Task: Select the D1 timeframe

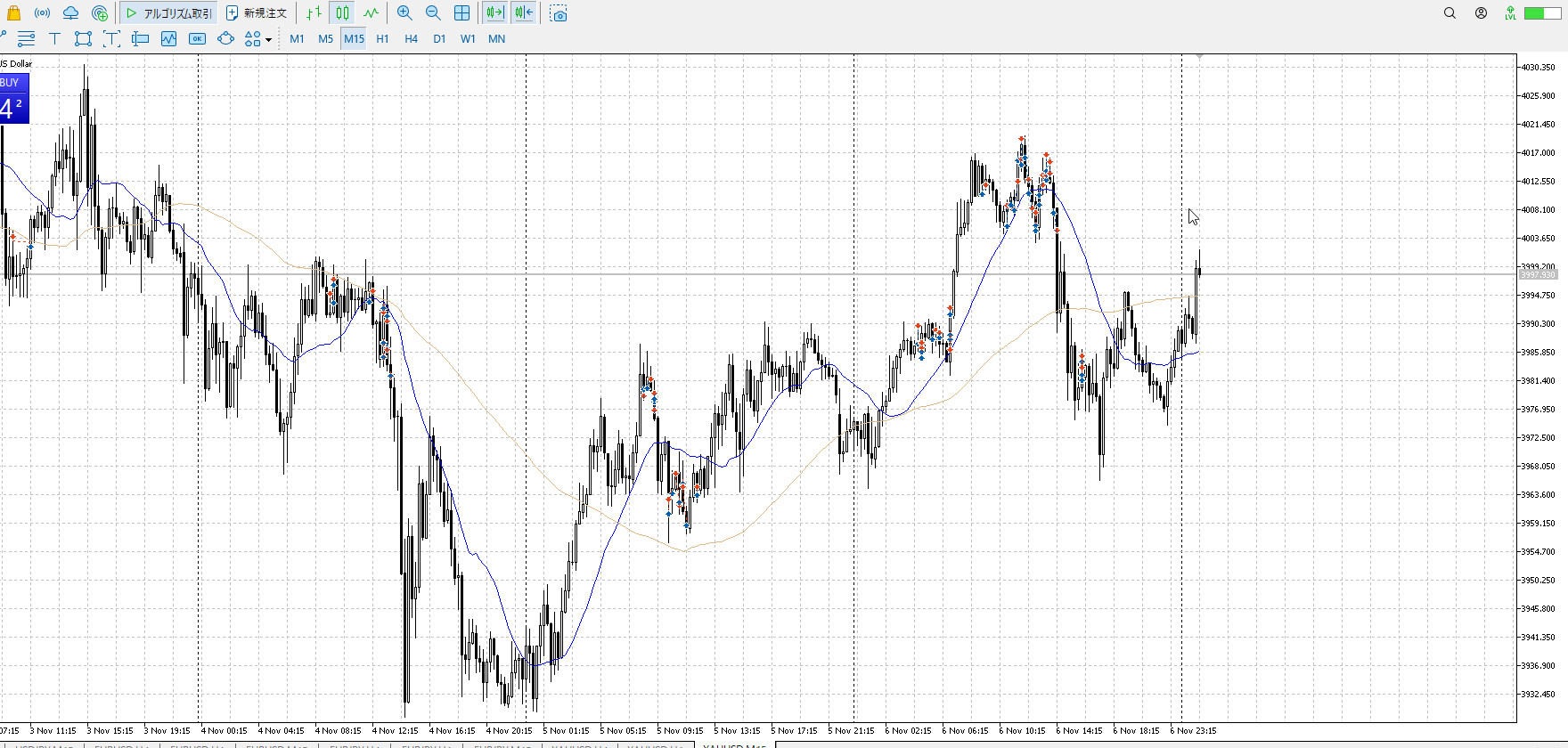Action: pos(439,39)
